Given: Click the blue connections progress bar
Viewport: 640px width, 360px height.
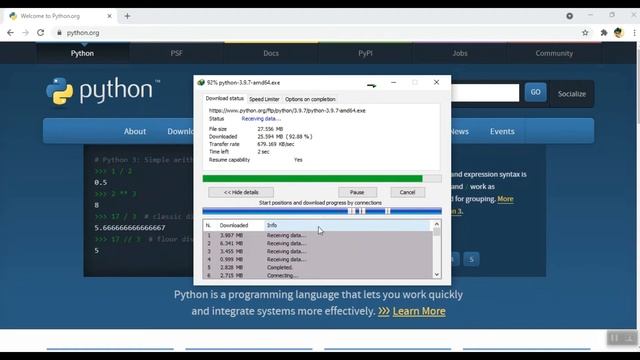Looking at the screenshot, I should (322, 211).
